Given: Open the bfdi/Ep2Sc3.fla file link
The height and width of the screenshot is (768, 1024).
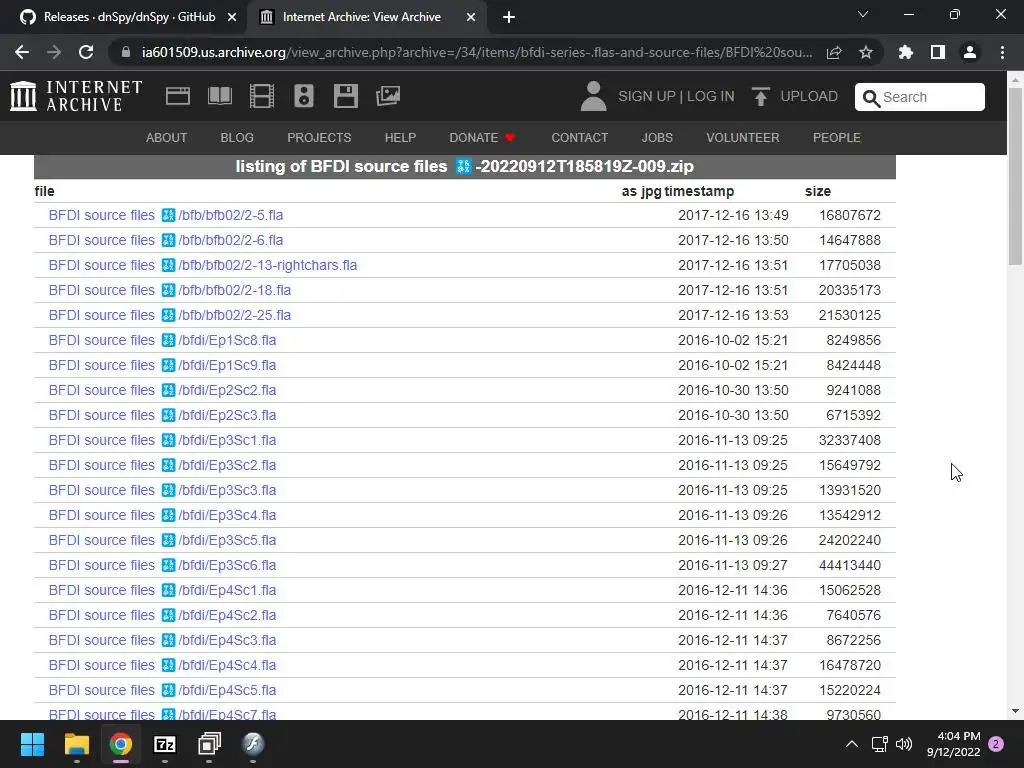Looking at the screenshot, I should (x=163, y=415).
